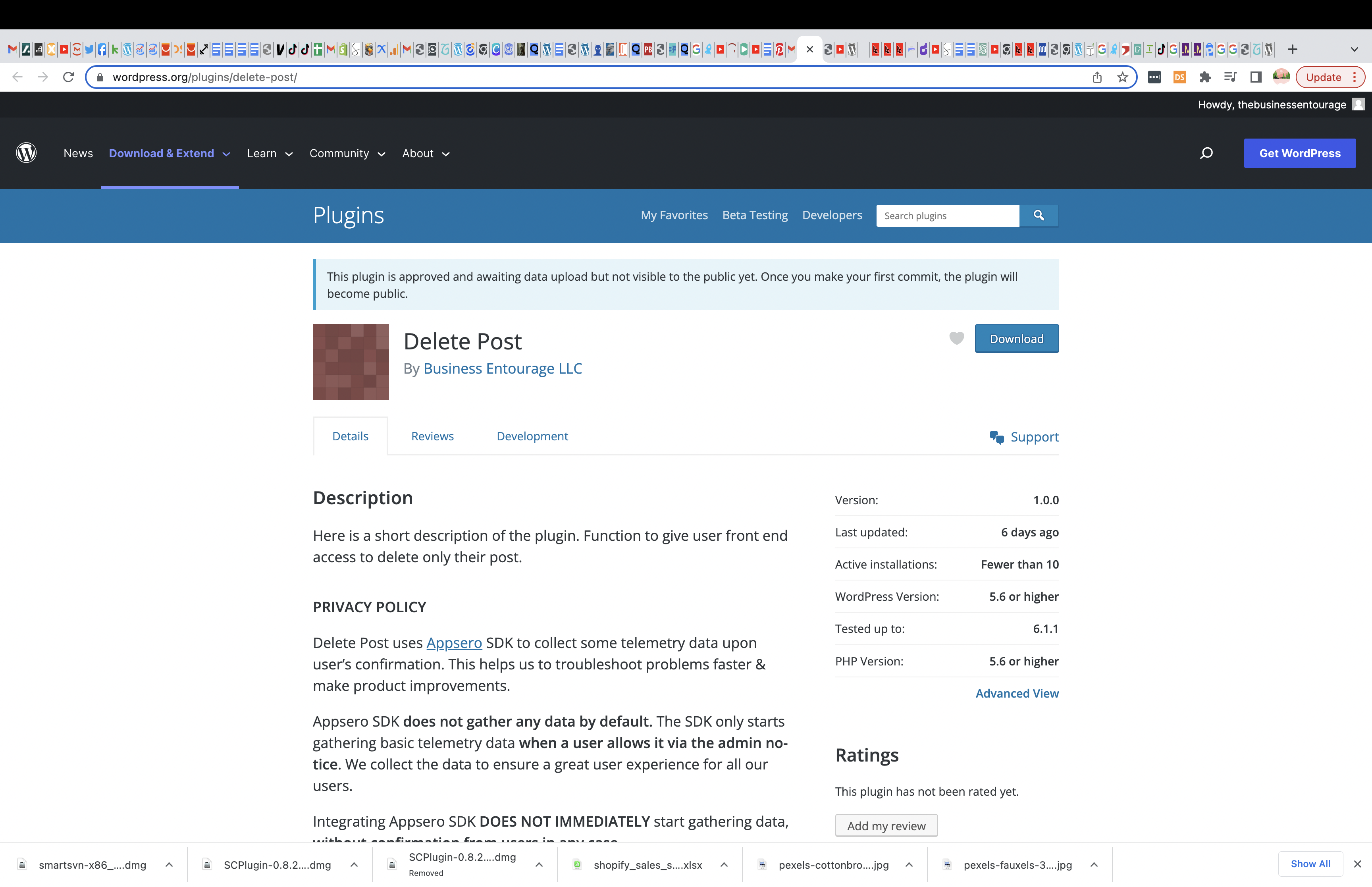Open the orange DS extension icon

coord(1180,77)
